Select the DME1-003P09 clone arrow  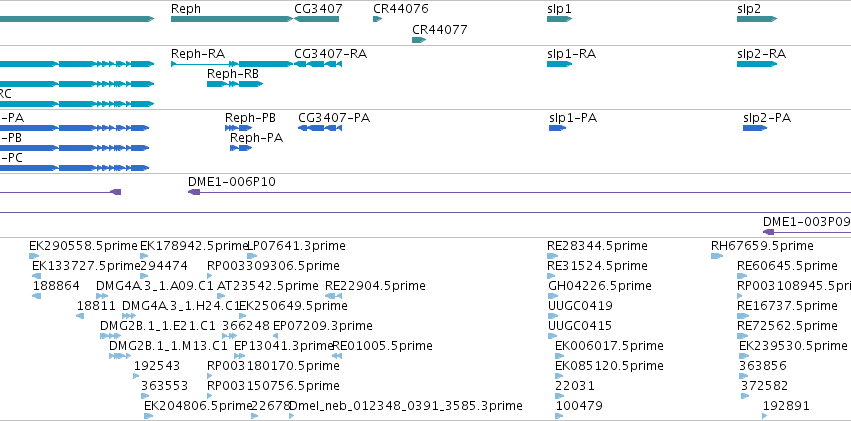[x=769, y=232]
